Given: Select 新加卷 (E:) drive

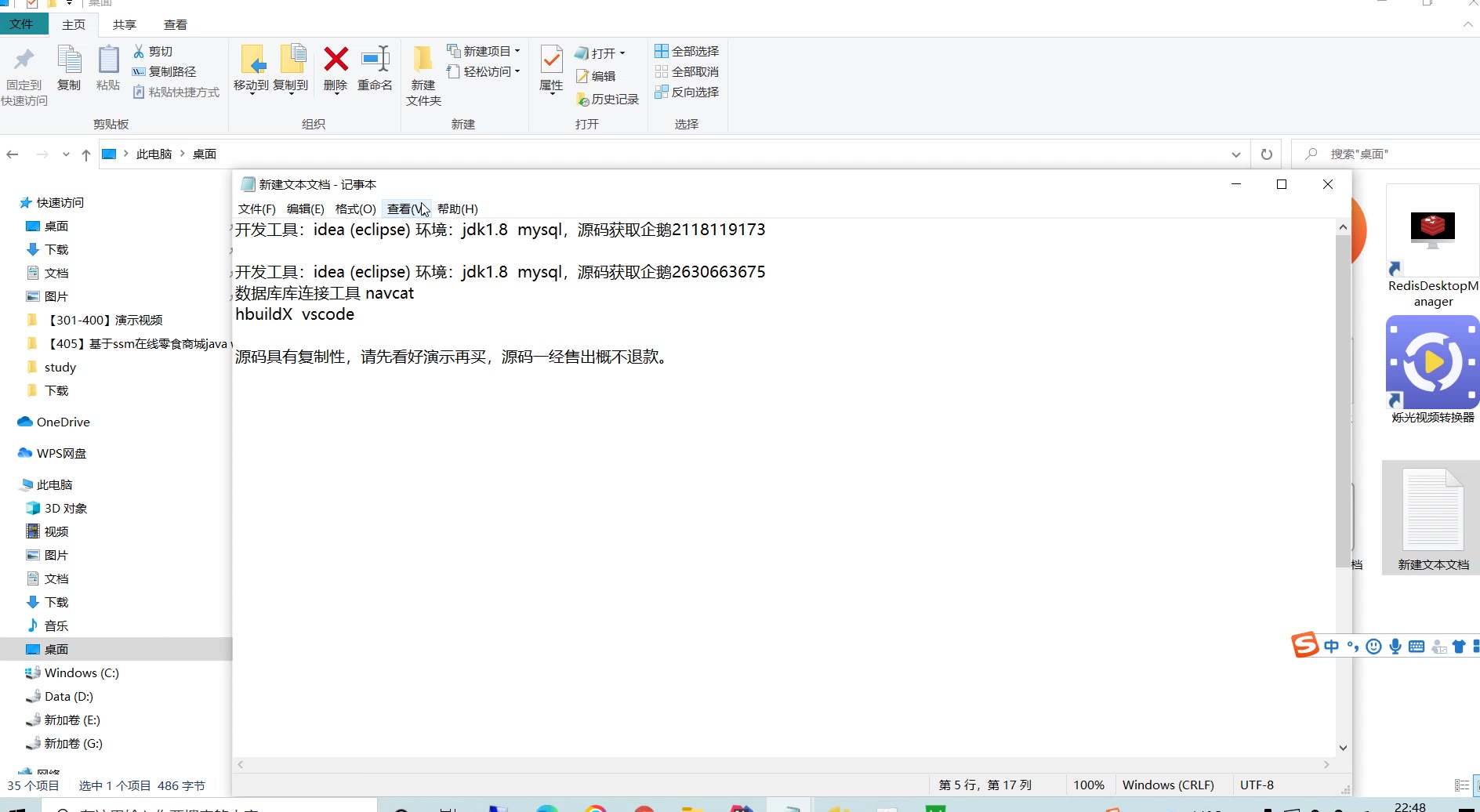Looking at the screenshot, I should (63, 720).
